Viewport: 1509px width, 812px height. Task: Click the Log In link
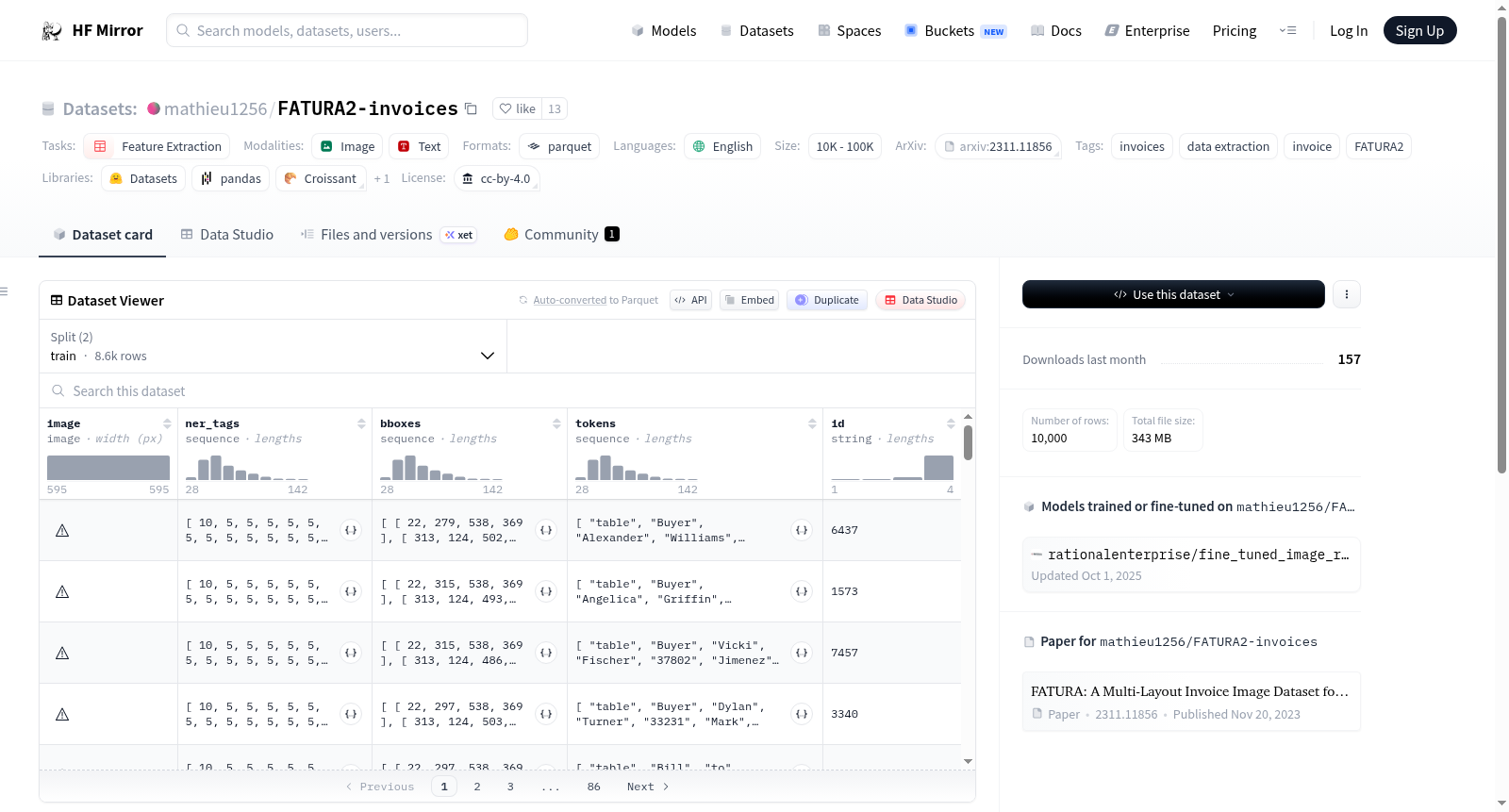point(1349,31)
